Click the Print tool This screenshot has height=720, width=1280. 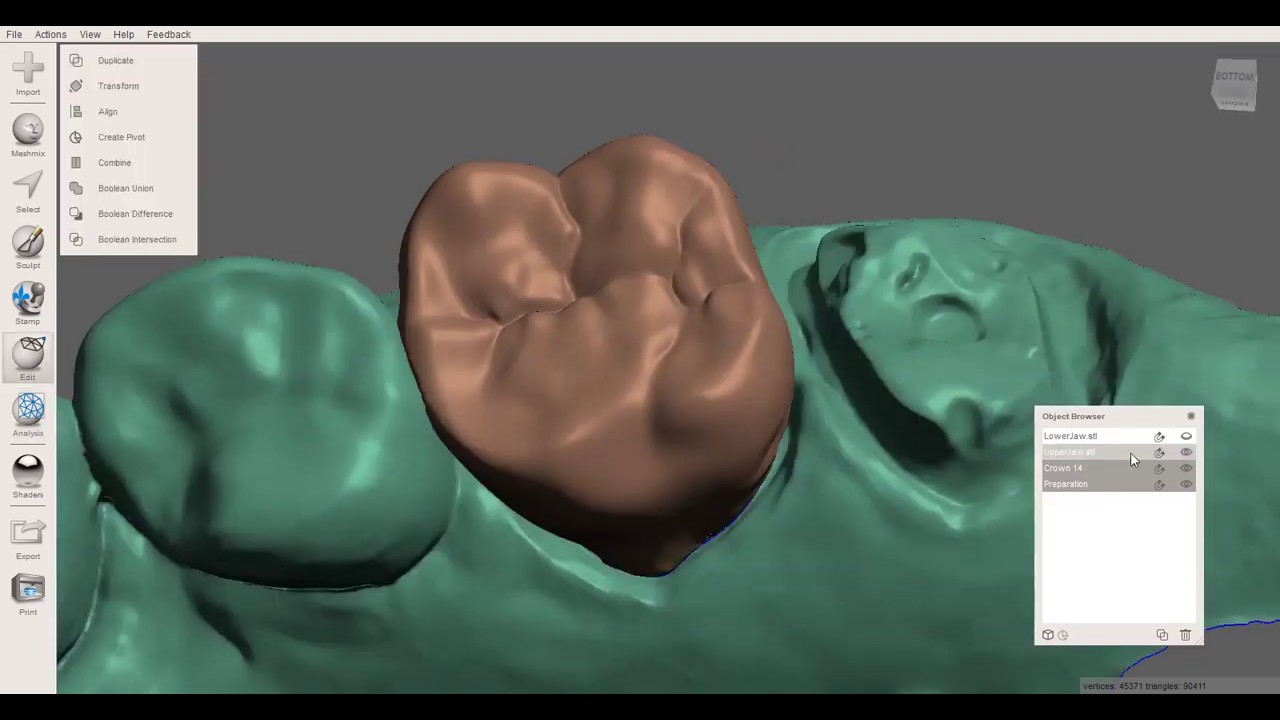click(x=28, y=595)
